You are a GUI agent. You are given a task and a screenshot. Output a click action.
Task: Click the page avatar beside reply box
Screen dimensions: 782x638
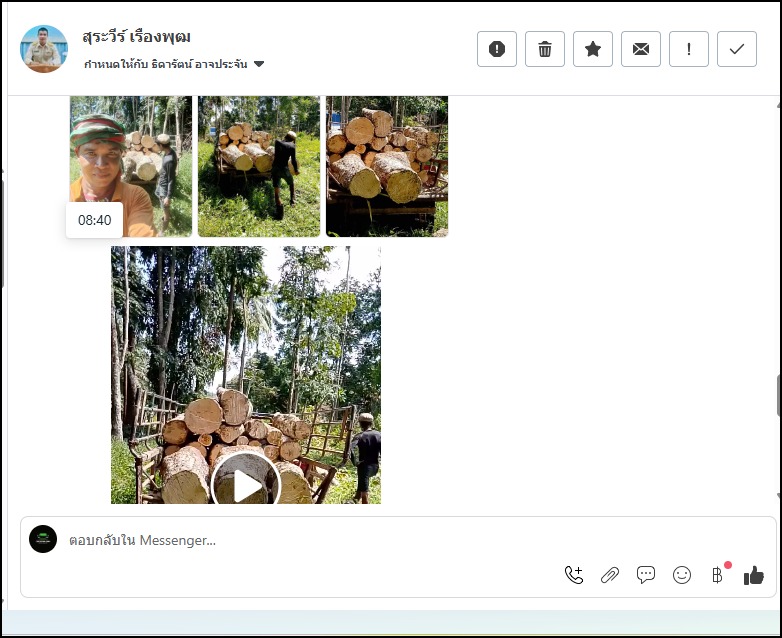[x=43, y=539]
